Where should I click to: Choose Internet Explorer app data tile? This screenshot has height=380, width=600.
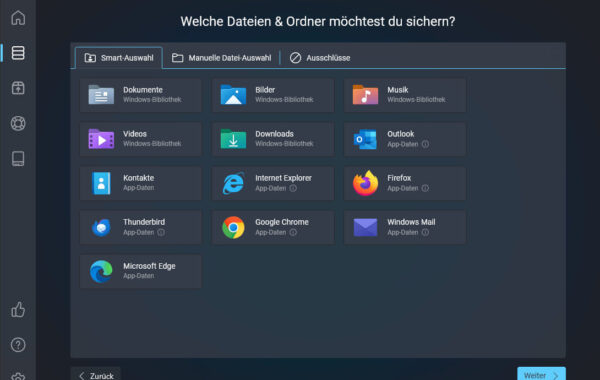coord(273,183)
